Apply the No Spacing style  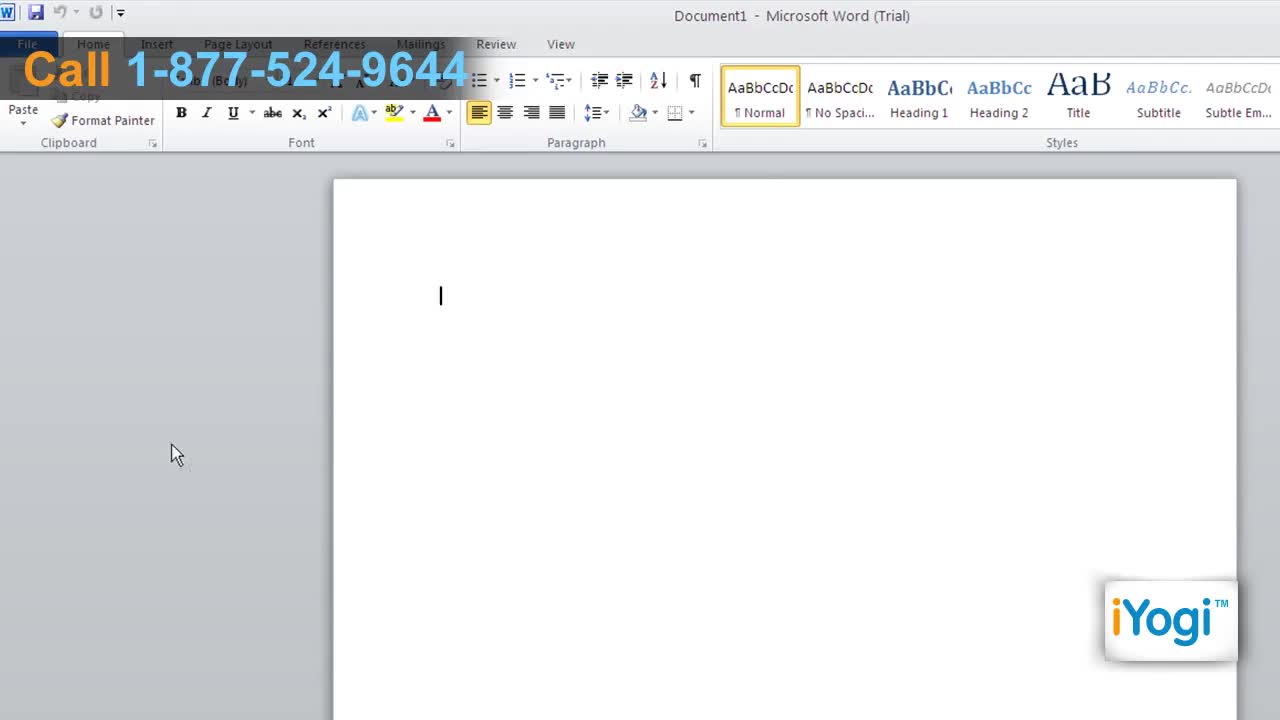coord(839,96)
